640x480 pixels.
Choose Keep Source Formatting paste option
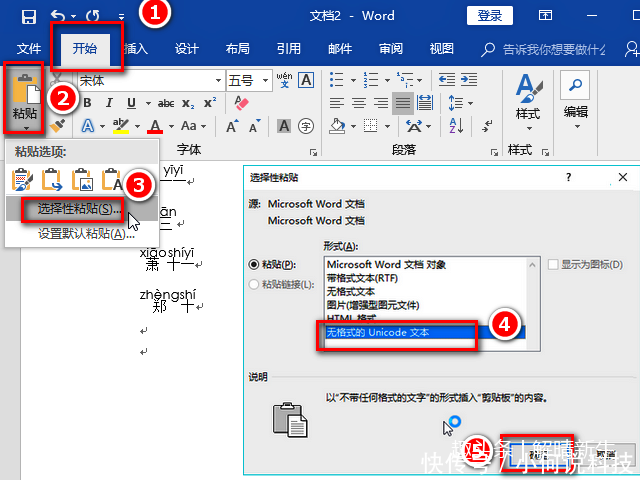tap(22, 180)
